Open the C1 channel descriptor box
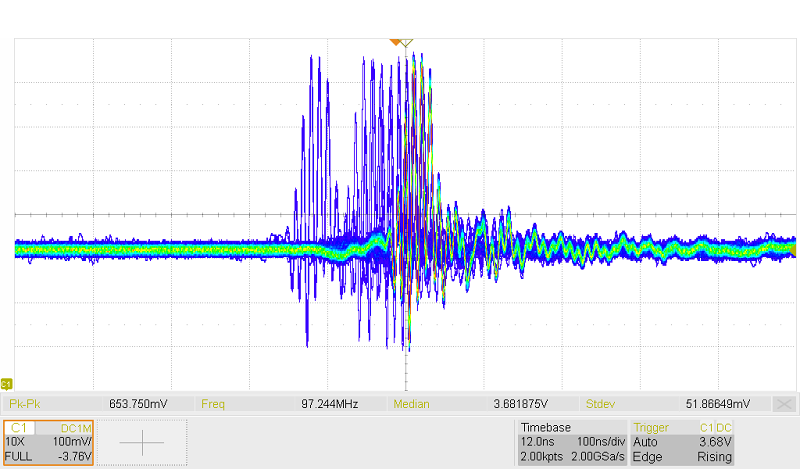Image resolution: width=800 pixels, height=469 pixels. 49,443
